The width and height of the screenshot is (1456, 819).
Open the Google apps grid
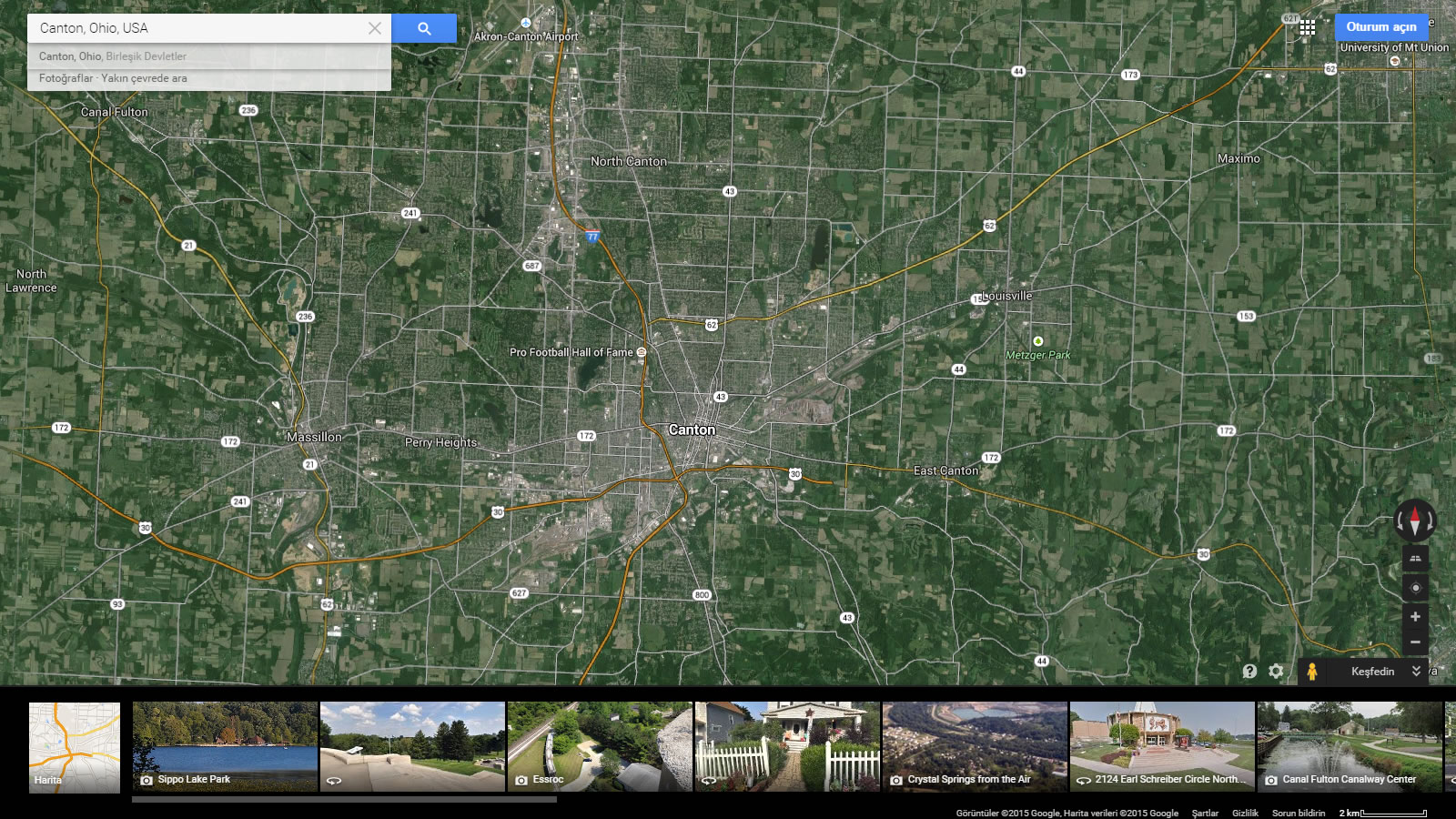point(1307,27)
